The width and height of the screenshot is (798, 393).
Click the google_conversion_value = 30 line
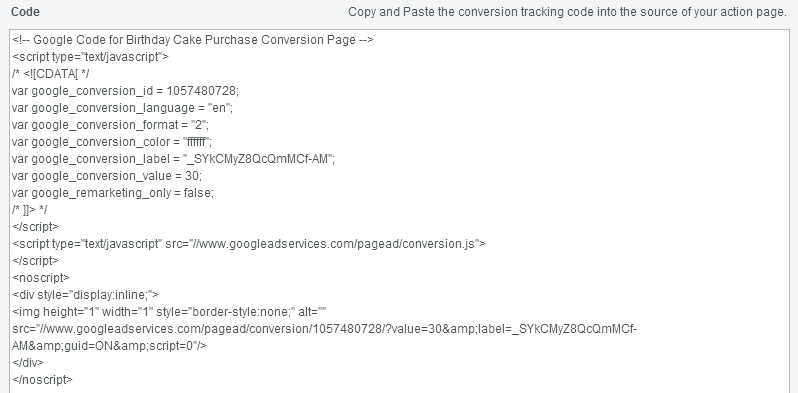107,176
